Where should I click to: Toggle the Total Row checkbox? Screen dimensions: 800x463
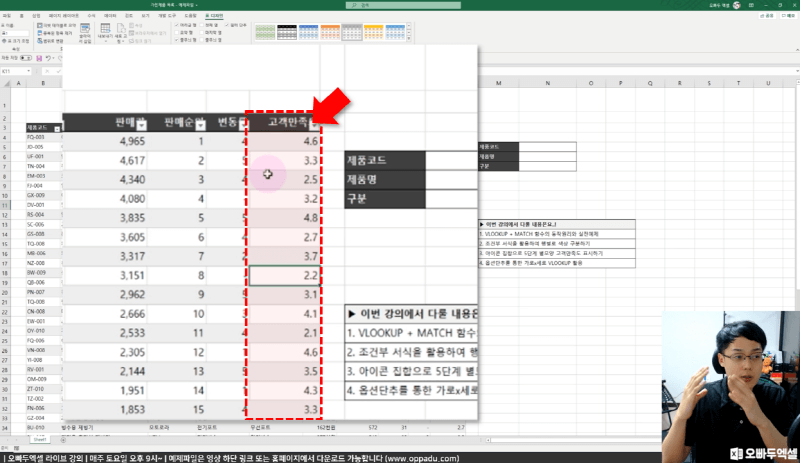(x=176, y=33)
